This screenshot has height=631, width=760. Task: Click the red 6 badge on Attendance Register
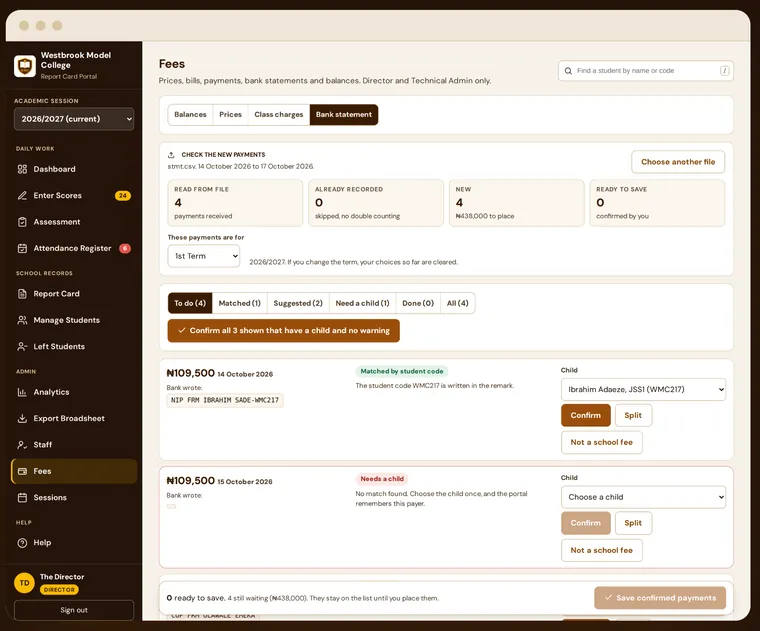click(x=125, y=249)
